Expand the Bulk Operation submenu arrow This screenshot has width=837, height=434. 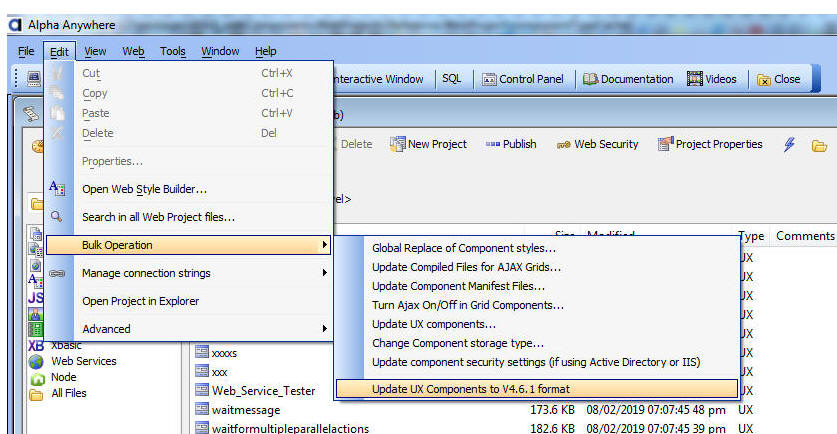pos(324,244)
